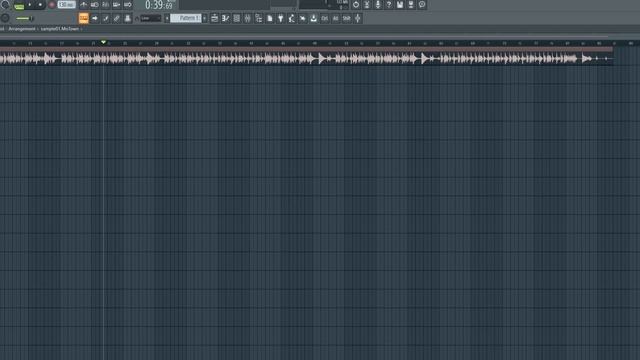Click the snap magnet icon
The width and height of the screenshot is (640, 360).
[137, 18]
